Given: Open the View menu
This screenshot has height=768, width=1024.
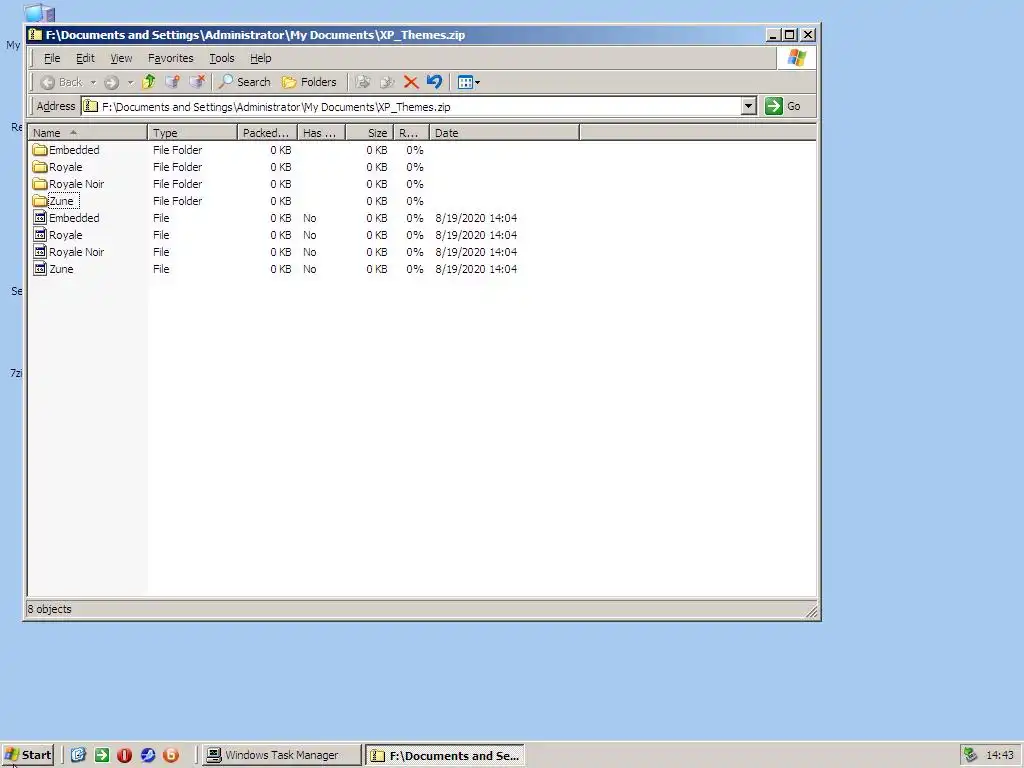Looking at the screenshot, I should [121, 58].
